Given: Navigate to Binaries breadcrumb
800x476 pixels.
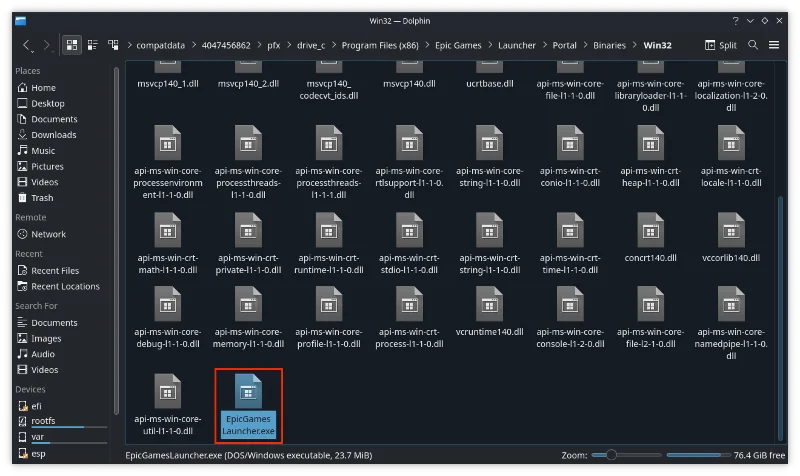Looking at the screenshot, I should click(x=609, y=45).
